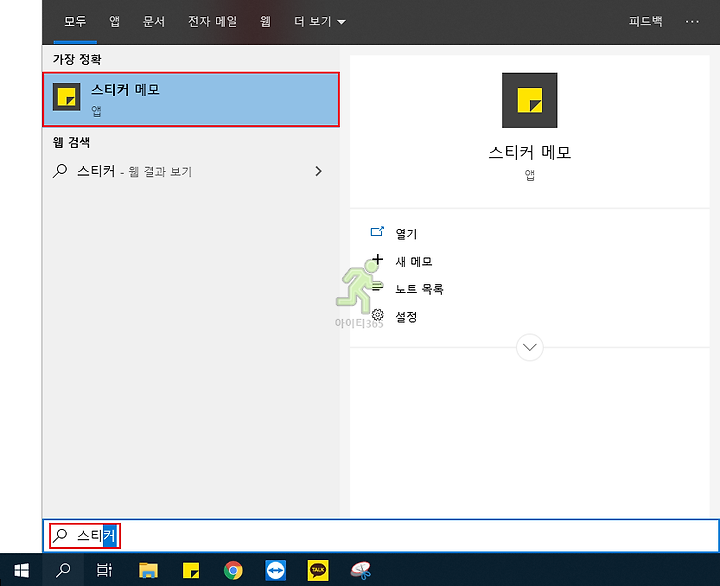Click 열기 to open the app

[406, 234]
